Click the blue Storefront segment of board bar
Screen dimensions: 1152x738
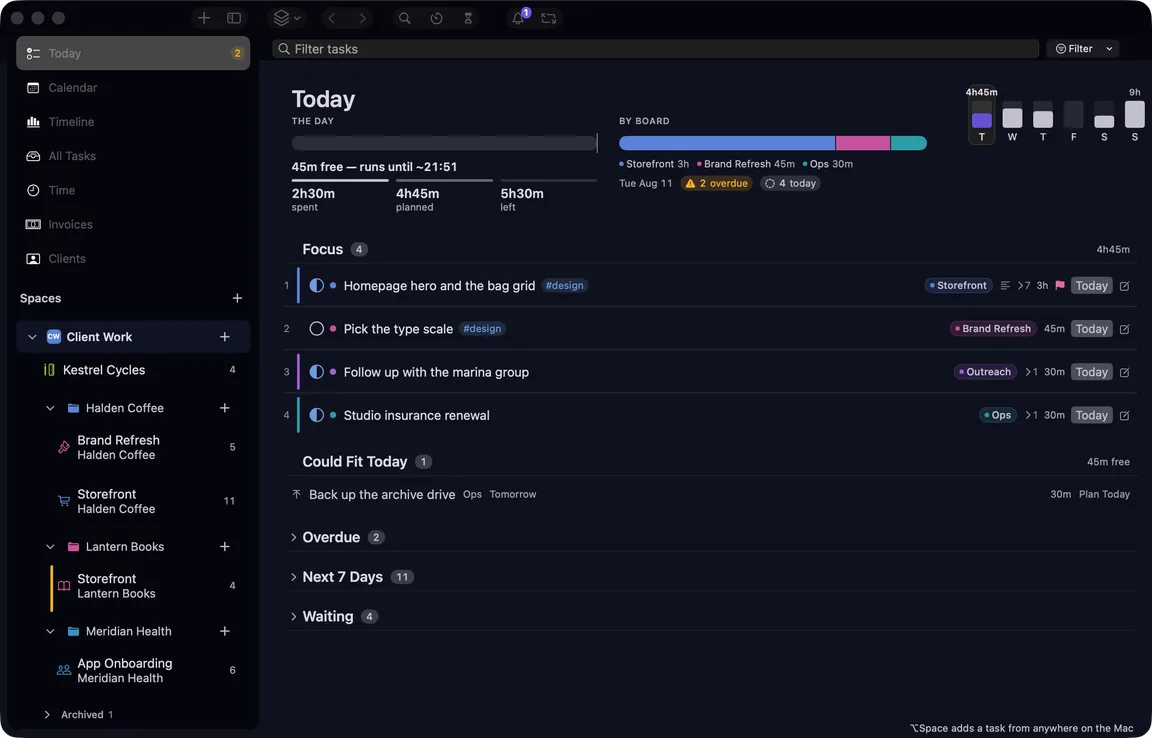tap(727, 143)
